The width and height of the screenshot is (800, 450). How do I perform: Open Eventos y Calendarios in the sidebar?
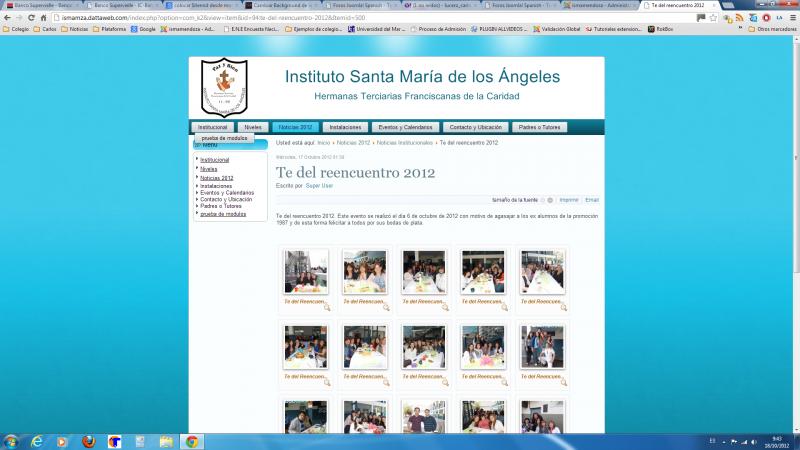227,193
